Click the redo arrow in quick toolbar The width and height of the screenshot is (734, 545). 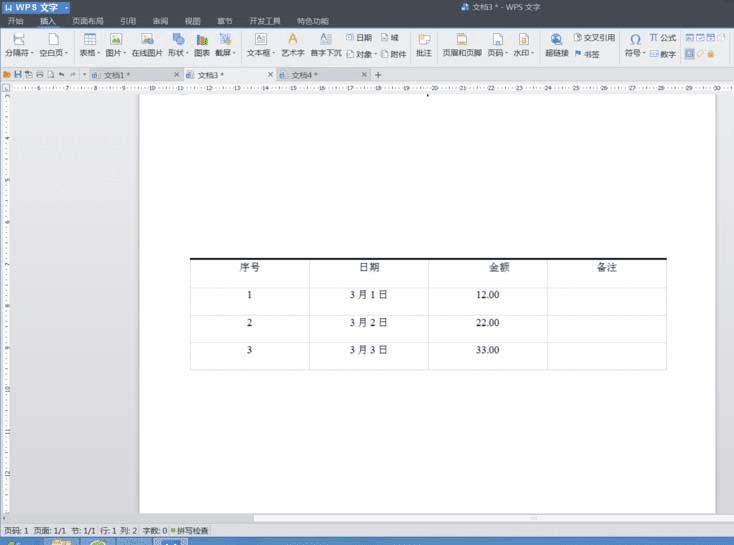pyautogui.click(x=73, y=74)
